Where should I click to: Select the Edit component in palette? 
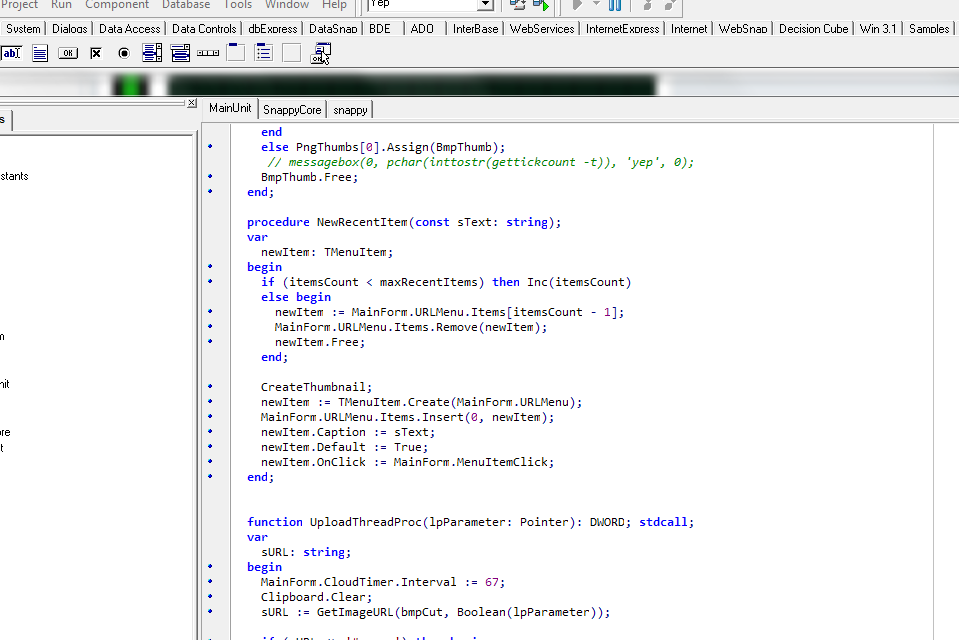11,53
